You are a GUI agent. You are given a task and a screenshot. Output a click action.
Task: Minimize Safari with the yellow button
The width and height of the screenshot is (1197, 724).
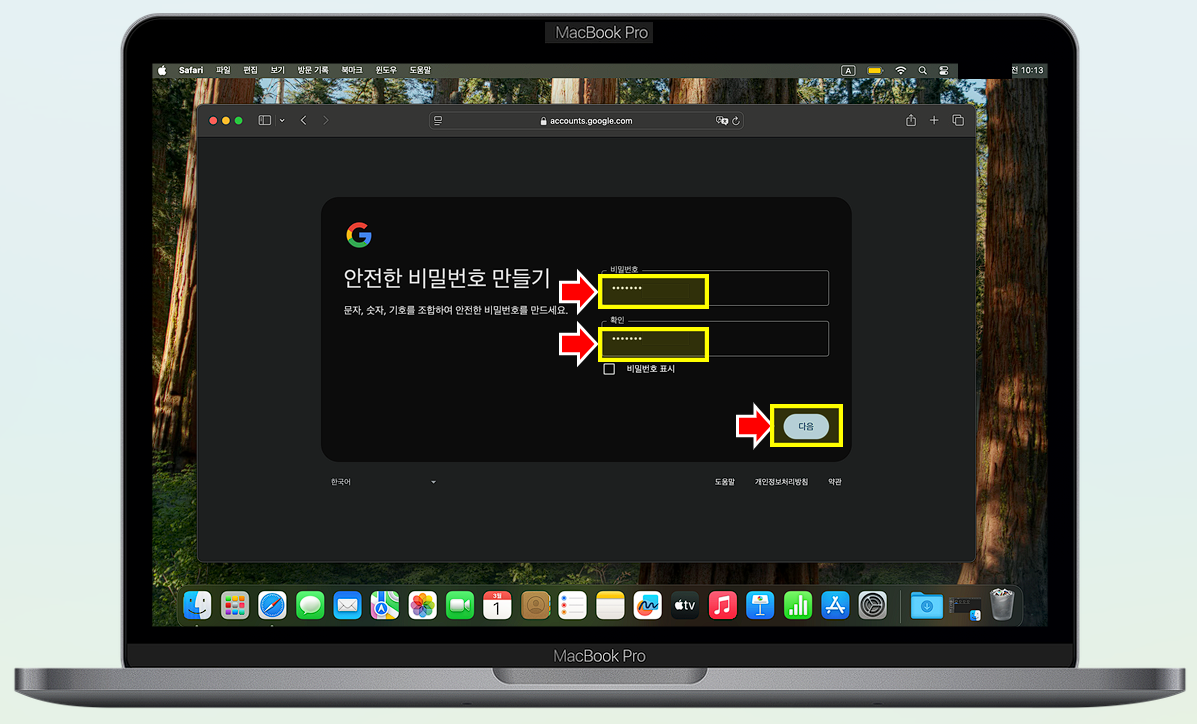click(226, 121)
